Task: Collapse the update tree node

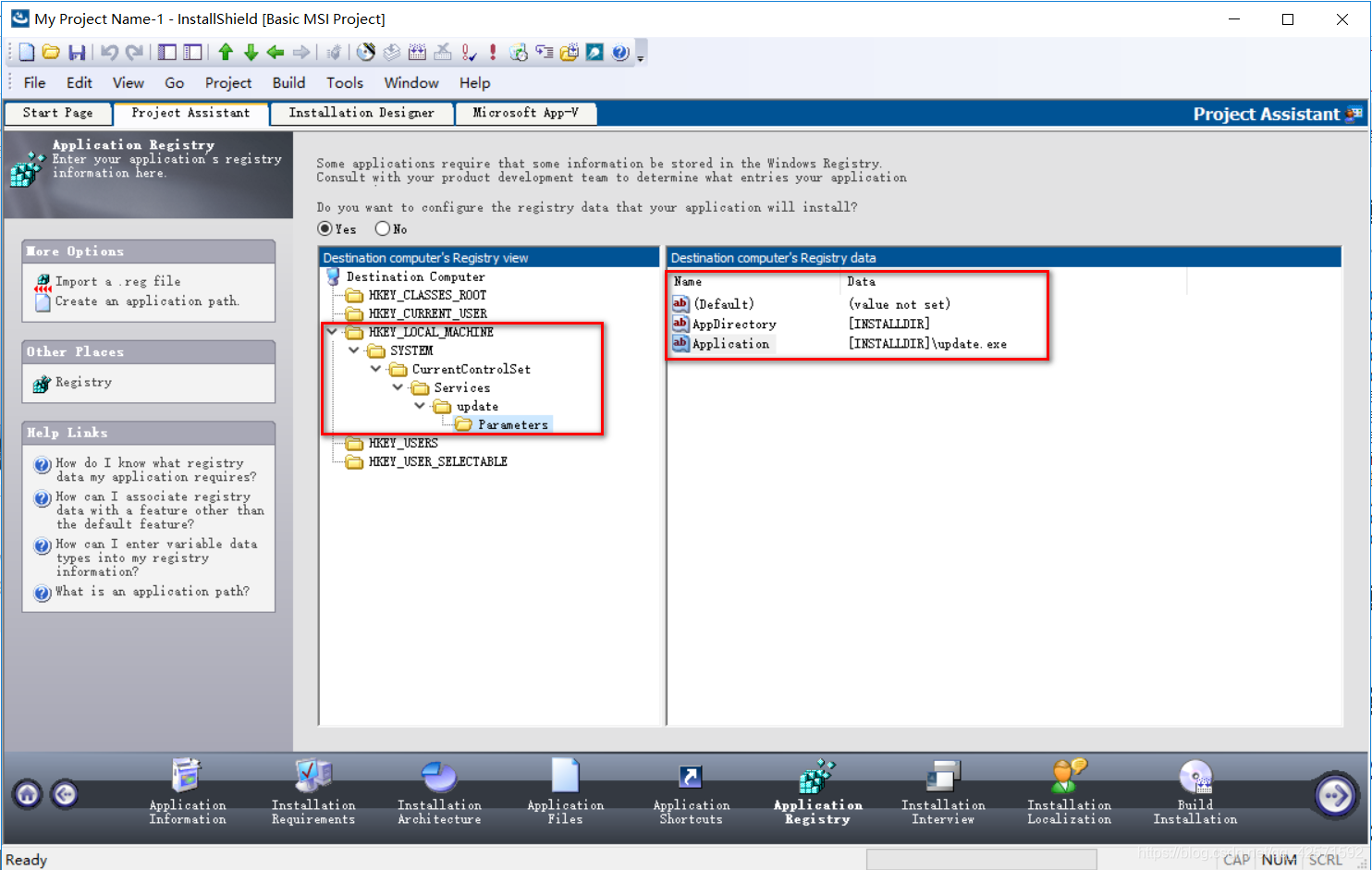Action: point(420,406)
